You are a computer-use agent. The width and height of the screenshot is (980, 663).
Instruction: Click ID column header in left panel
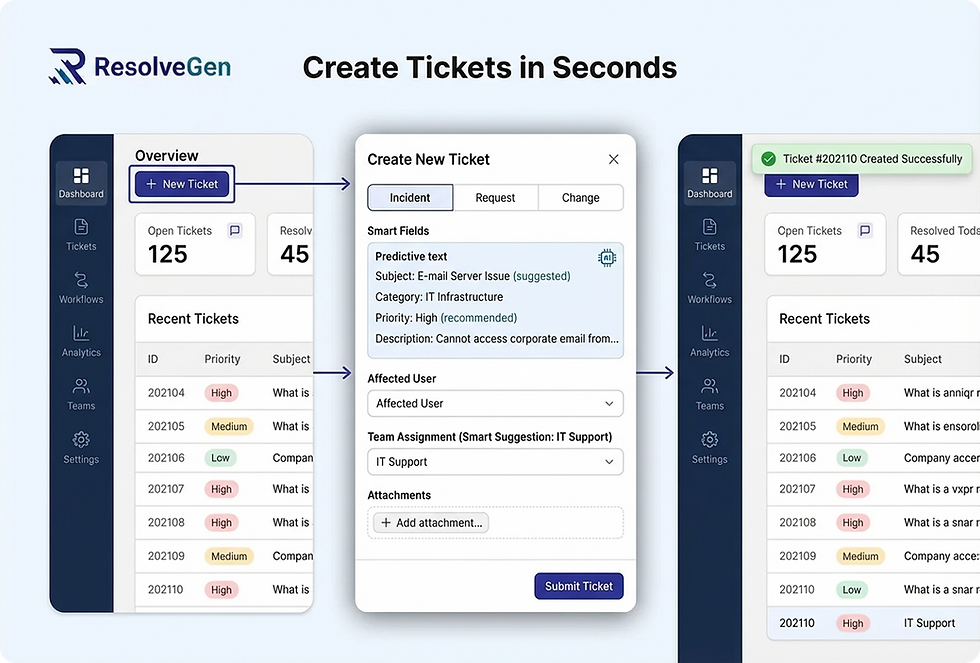click(153, 359)
